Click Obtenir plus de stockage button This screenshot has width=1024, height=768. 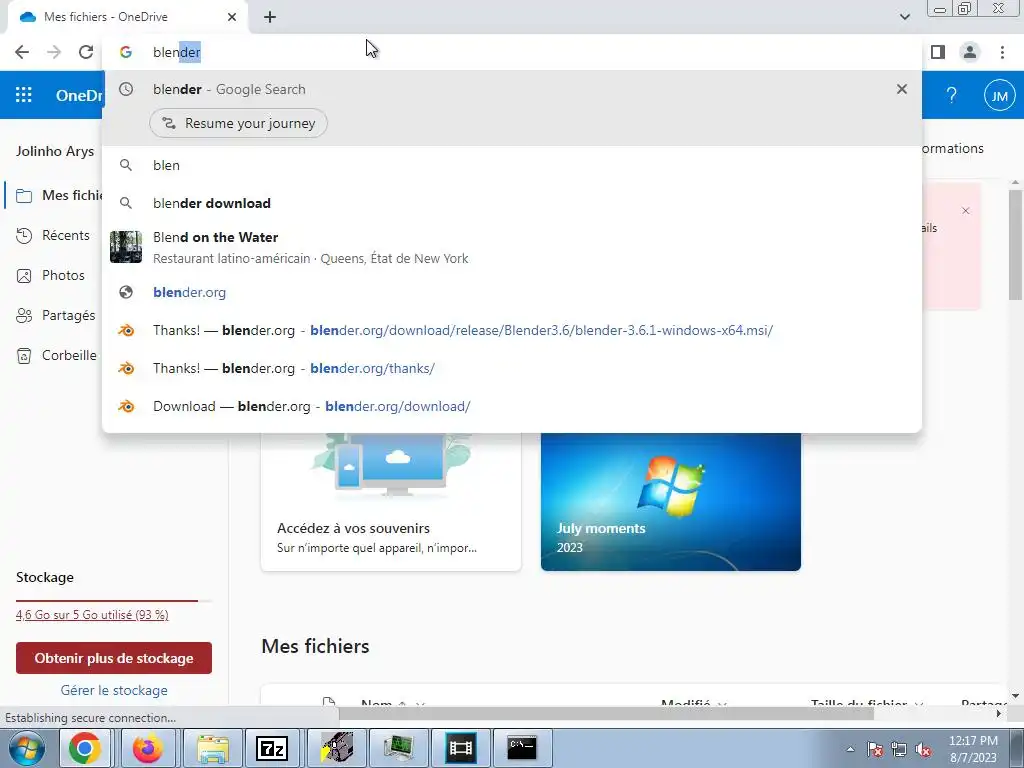coord(114,658)
